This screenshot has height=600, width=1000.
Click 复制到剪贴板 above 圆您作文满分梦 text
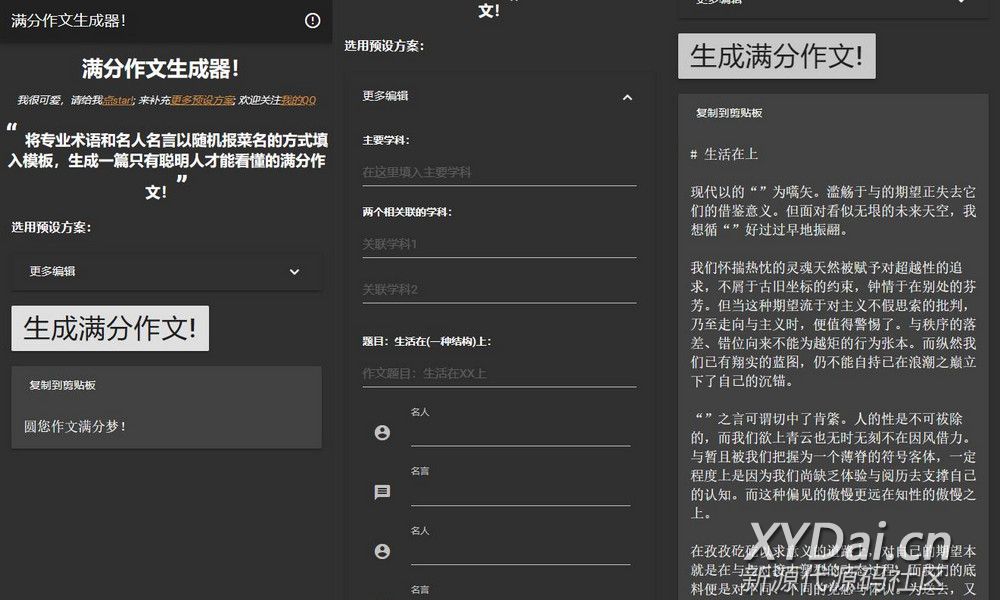coord(62,384)
